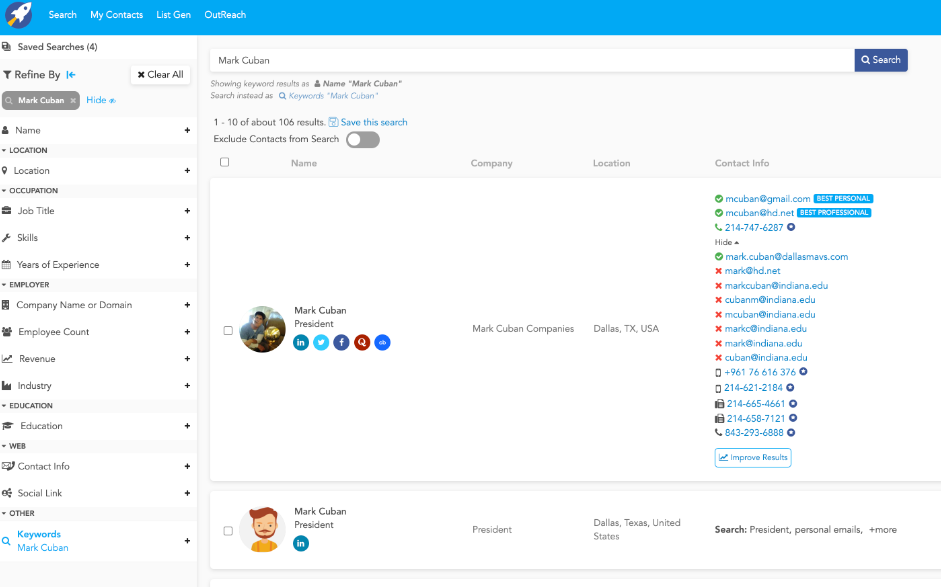Viewport: 941px width, 587px height.
Task: Click the Hide link beside filter tag
Action: tap(101, 100)
